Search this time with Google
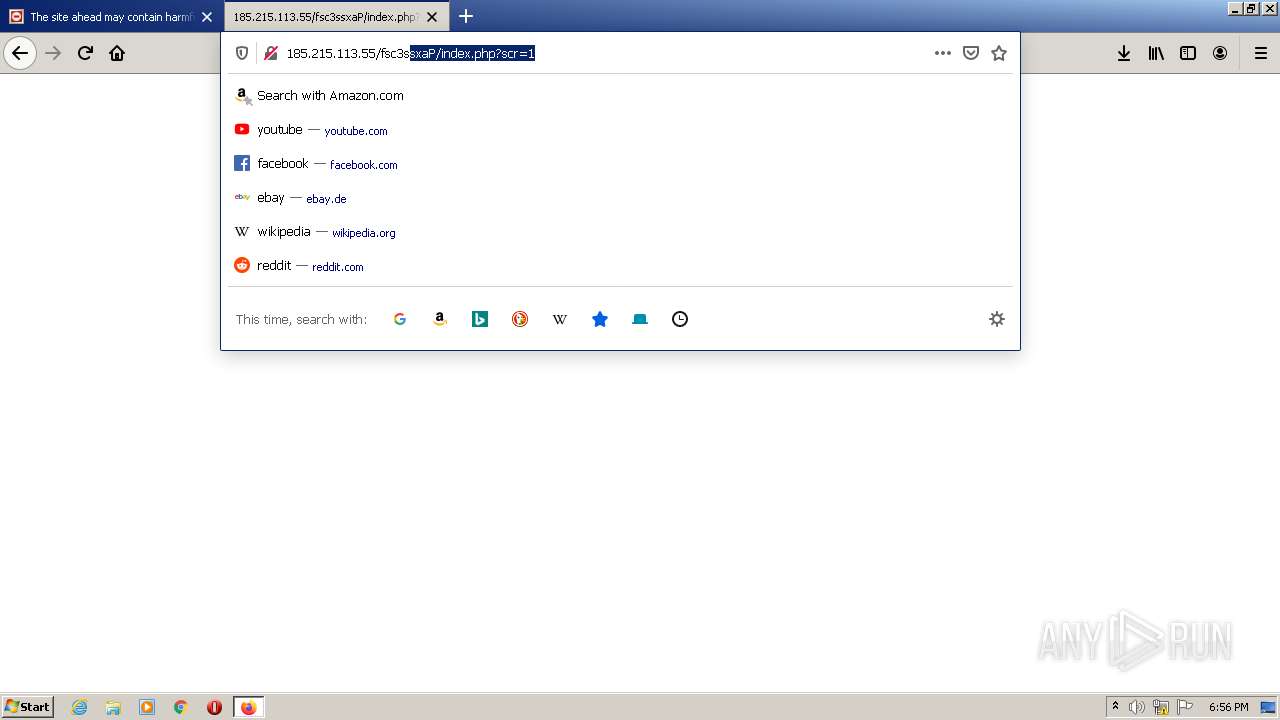This screenshot has height=720, width=1280. tap(400, 319)
